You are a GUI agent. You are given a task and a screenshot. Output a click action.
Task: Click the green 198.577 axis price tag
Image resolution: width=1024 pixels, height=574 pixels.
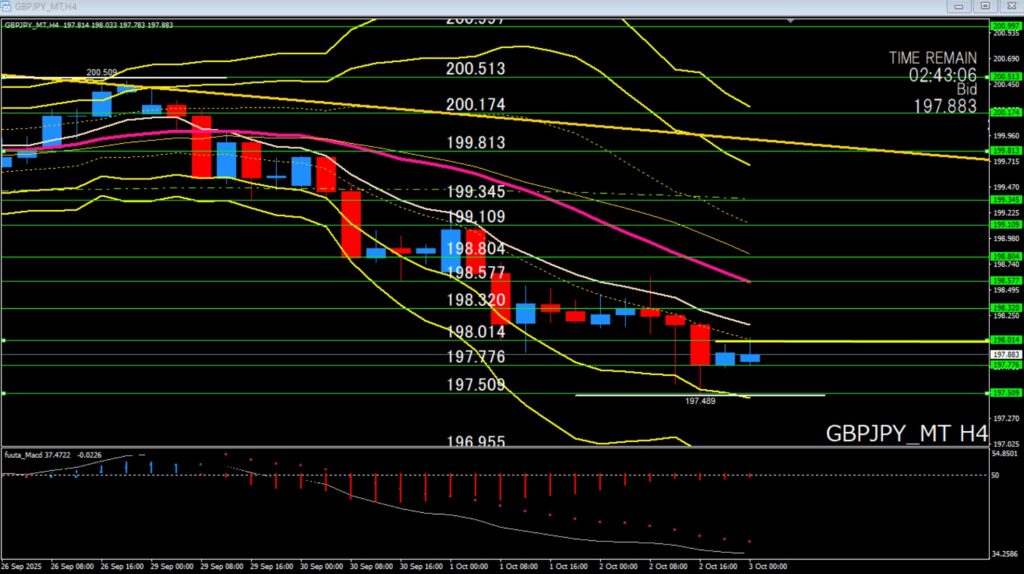[1003, 281]
